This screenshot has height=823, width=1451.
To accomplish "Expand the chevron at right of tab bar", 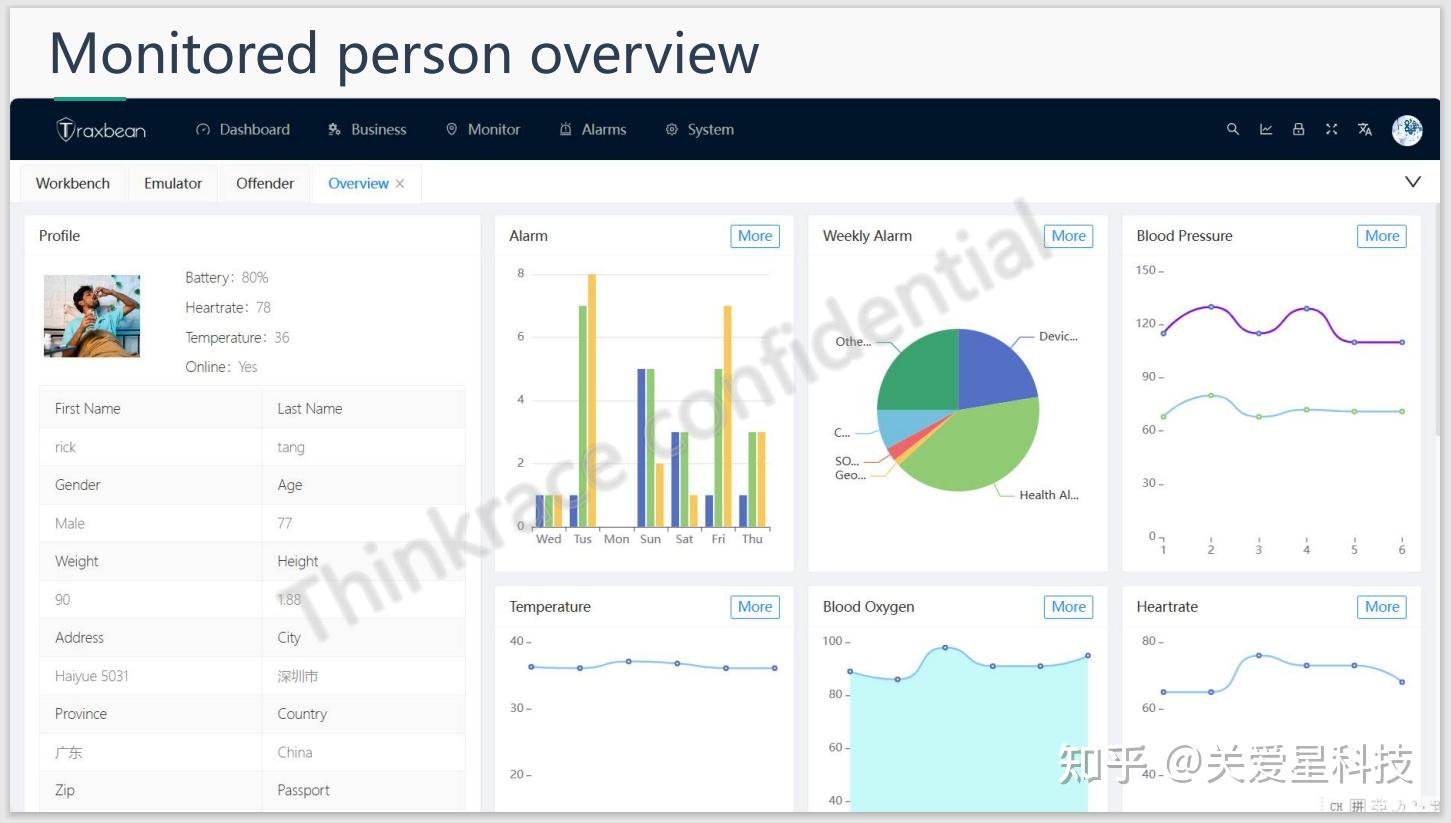I will [x=1412, y=182].
